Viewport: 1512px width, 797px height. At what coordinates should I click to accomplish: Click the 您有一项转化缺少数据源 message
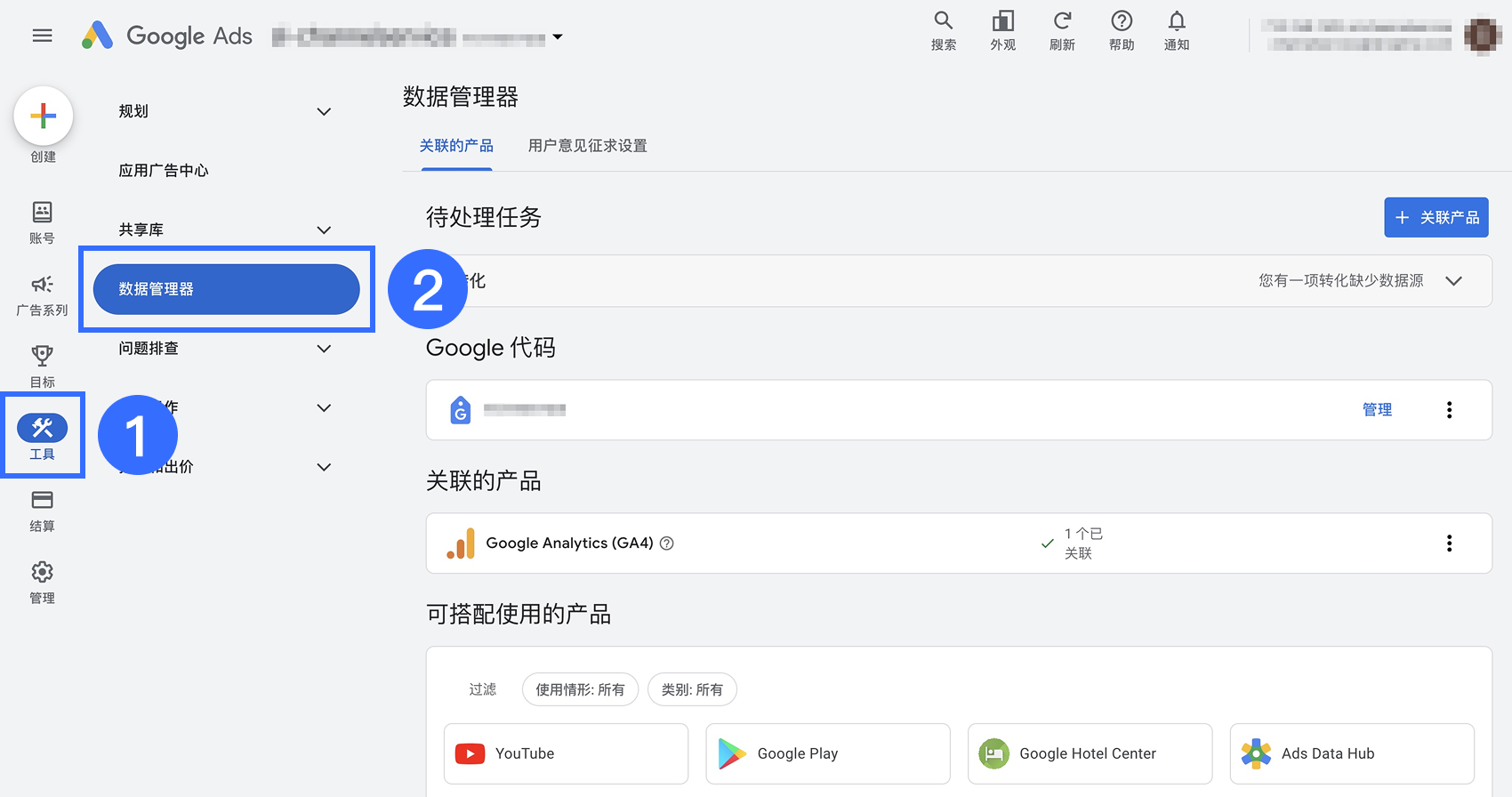1340,281
